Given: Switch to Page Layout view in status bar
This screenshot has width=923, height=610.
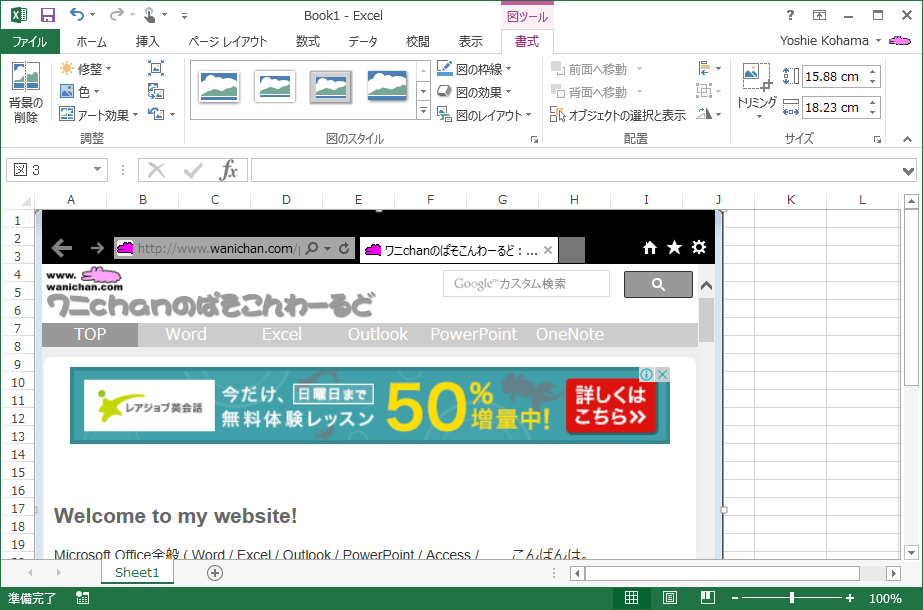Looking at the screenshot, I should click(x=669, y=598).
